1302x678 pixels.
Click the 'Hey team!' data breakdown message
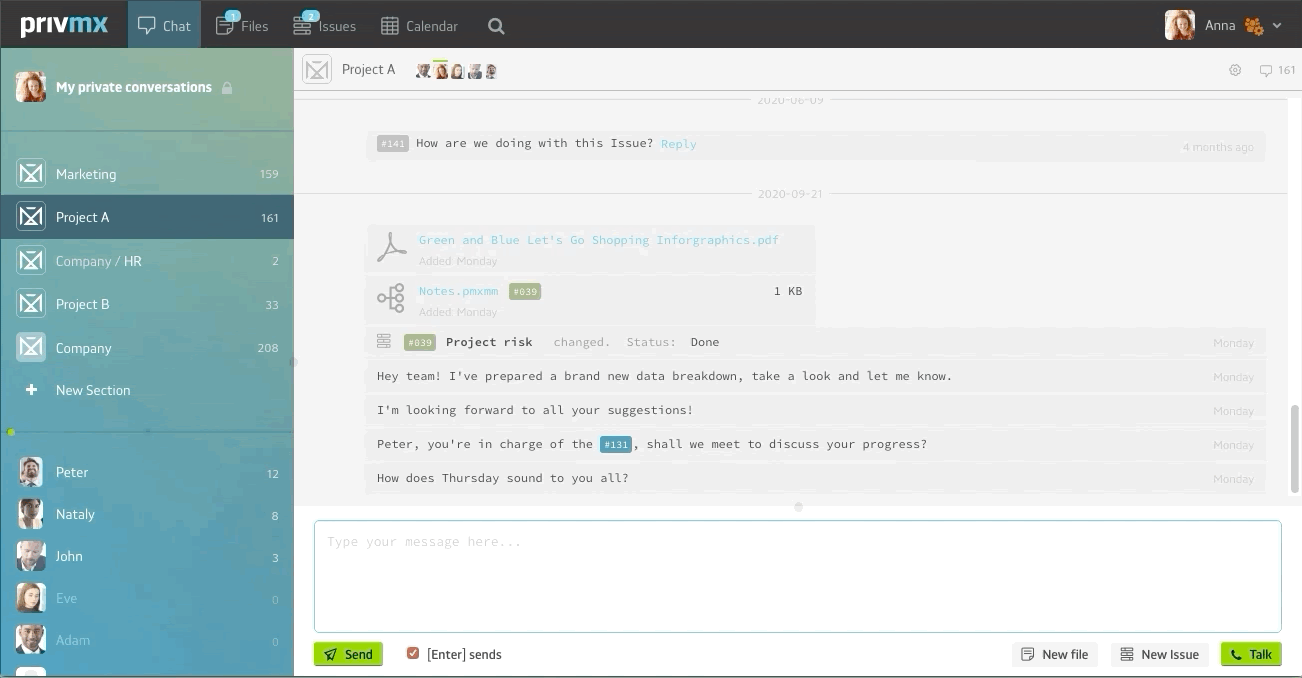point(815,376)
